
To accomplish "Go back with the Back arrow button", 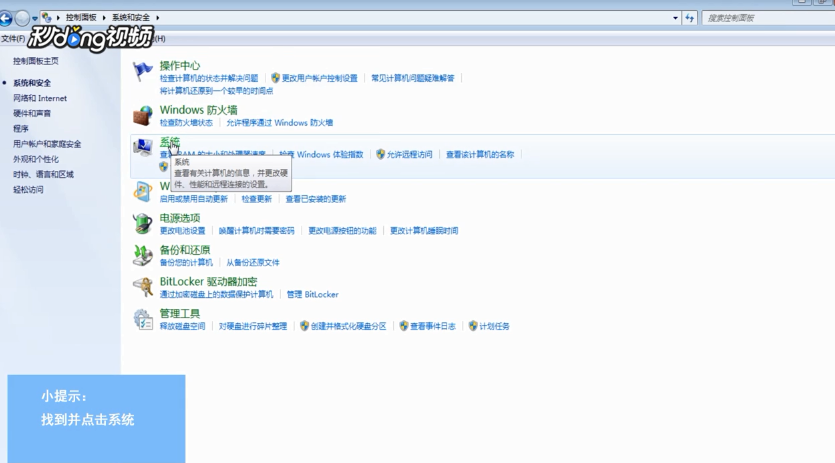I will click(x=6, y=19).
